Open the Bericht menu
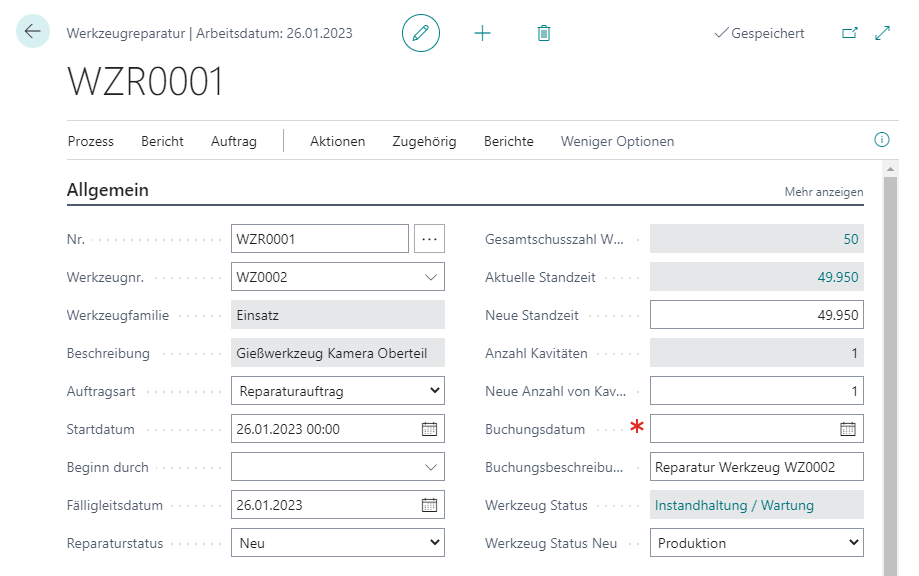The height and width of the screenshot is (576, 919). click(x=162, y=141)
